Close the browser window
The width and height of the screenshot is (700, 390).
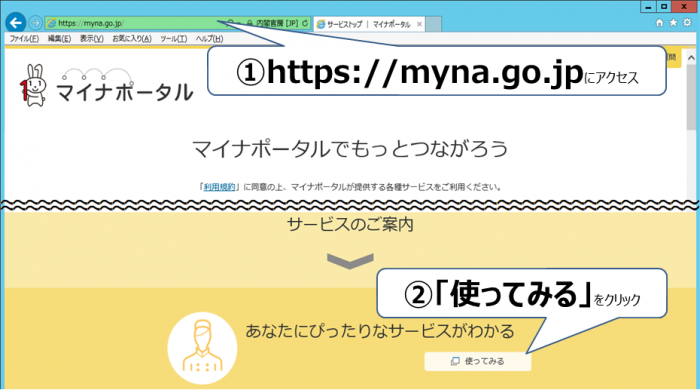(x=684, y=6)
